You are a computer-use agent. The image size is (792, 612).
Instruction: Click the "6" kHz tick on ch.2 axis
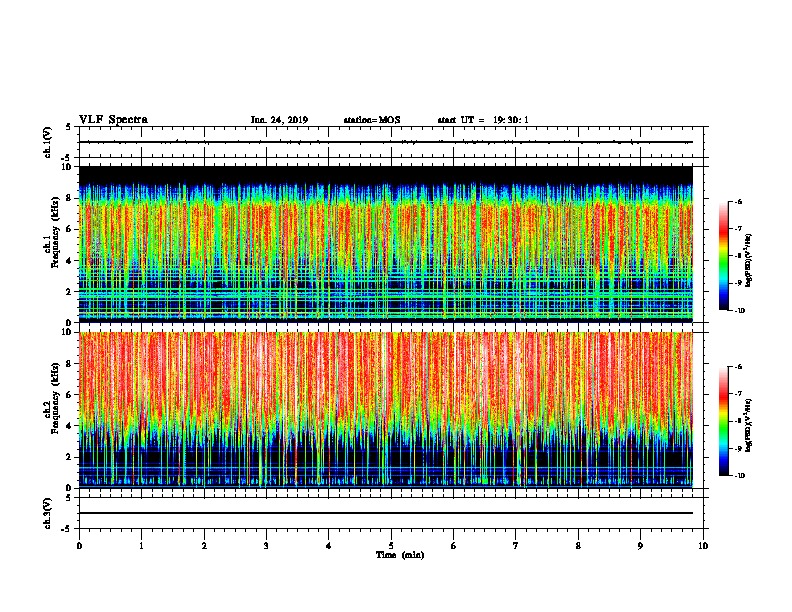69,395
